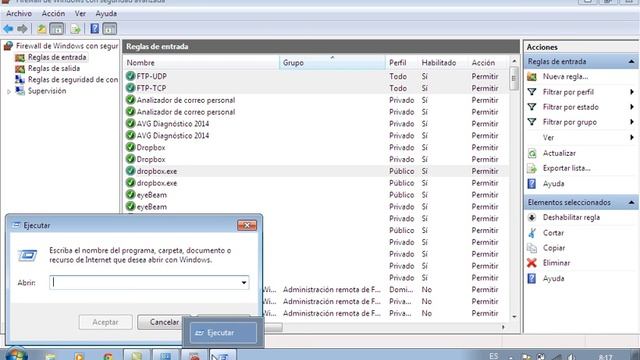This screenshot has height=360, width=640.
Task: Click Exportar lista in Acciones pane
Action: [567, 168]
